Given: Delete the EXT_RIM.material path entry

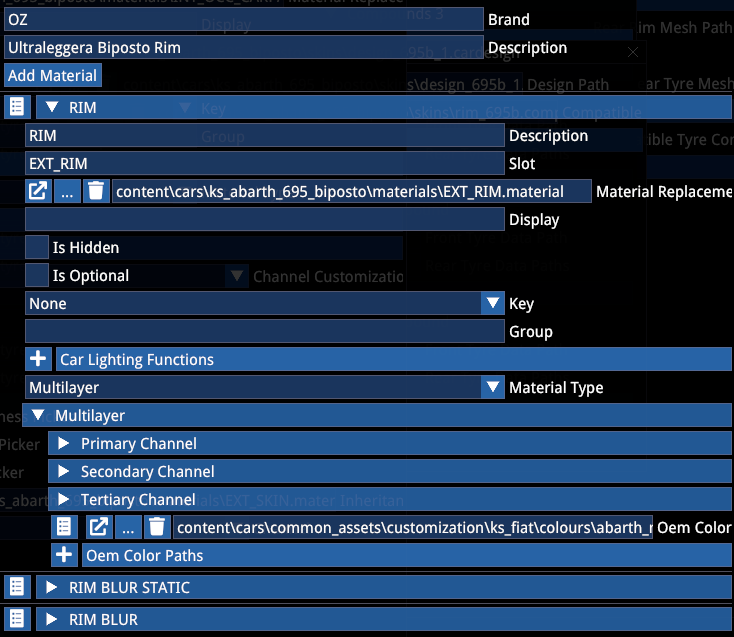Looking at the screenshot, I should pyautogui.click(x=96, y=191).
